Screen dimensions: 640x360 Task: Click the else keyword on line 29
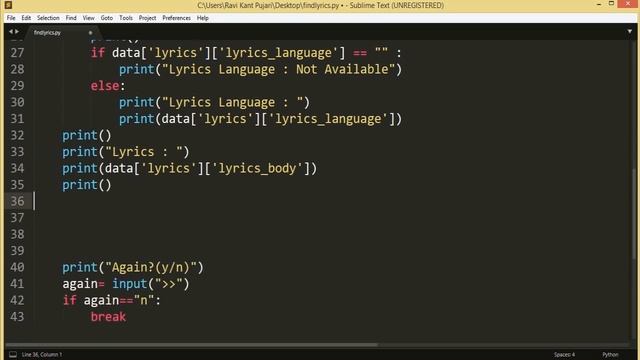[105, 86]
